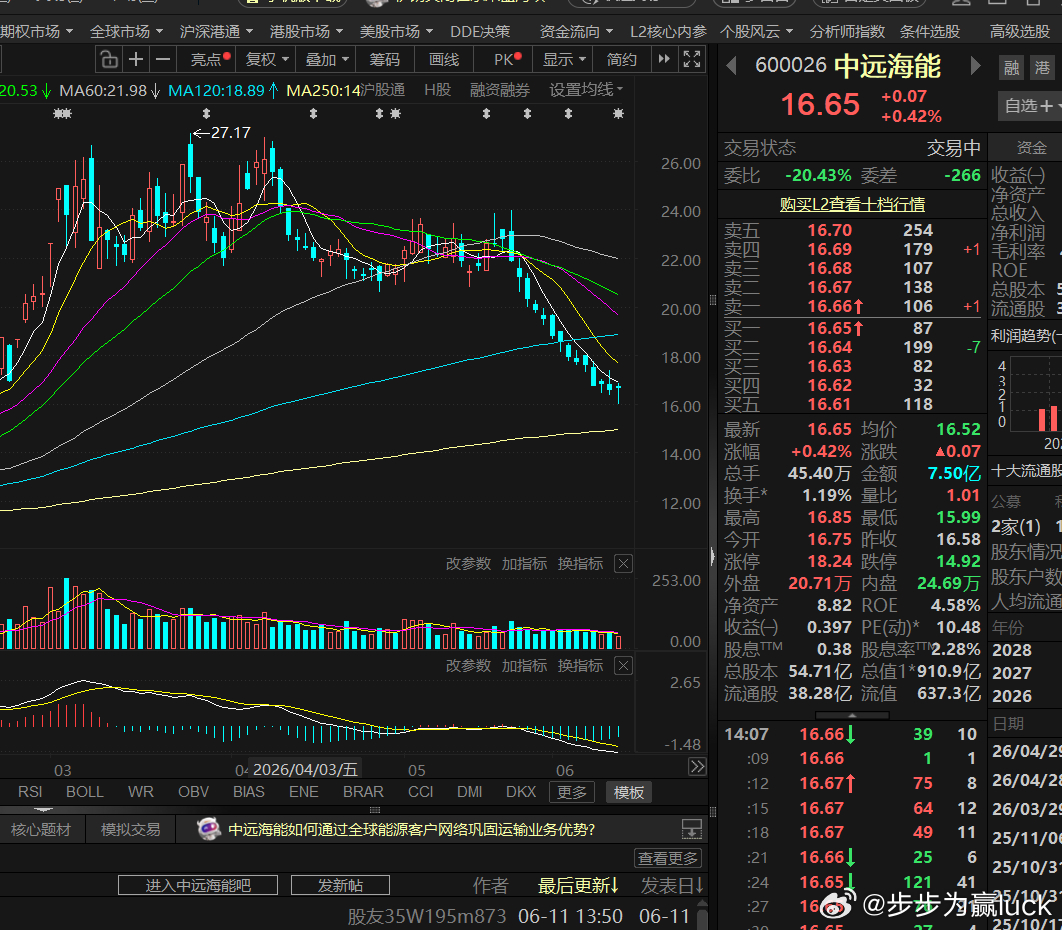Open 购买L2查看十档行情 link

[852, 204]
